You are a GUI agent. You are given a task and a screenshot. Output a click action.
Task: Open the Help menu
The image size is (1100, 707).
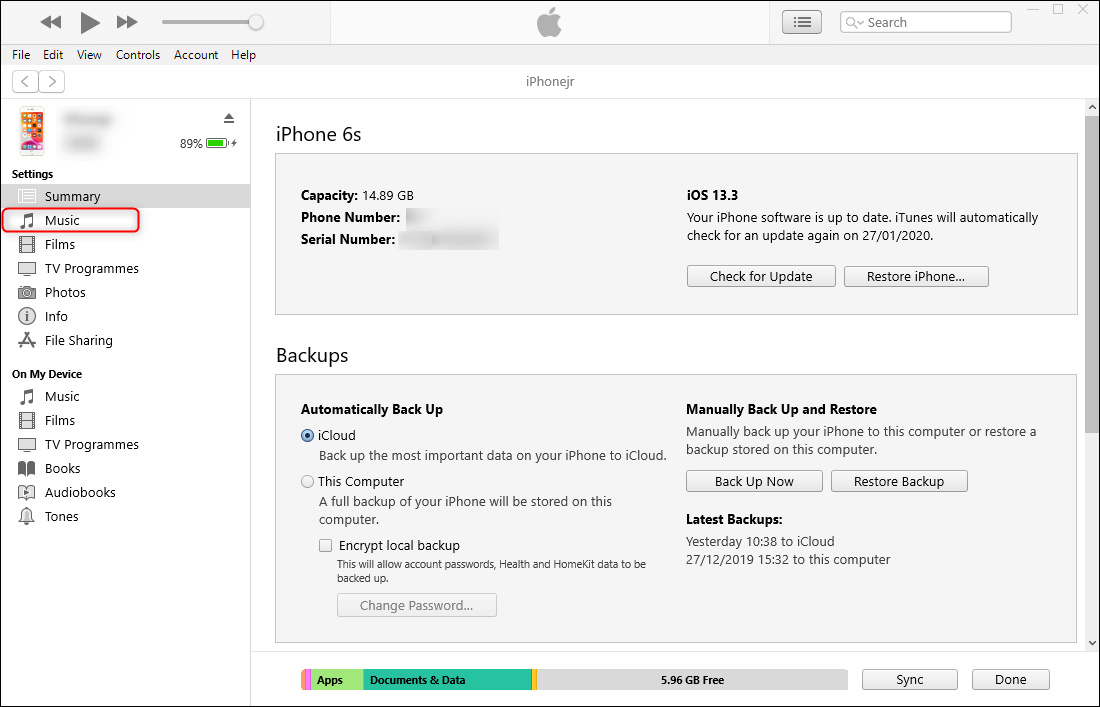[243, 55]
